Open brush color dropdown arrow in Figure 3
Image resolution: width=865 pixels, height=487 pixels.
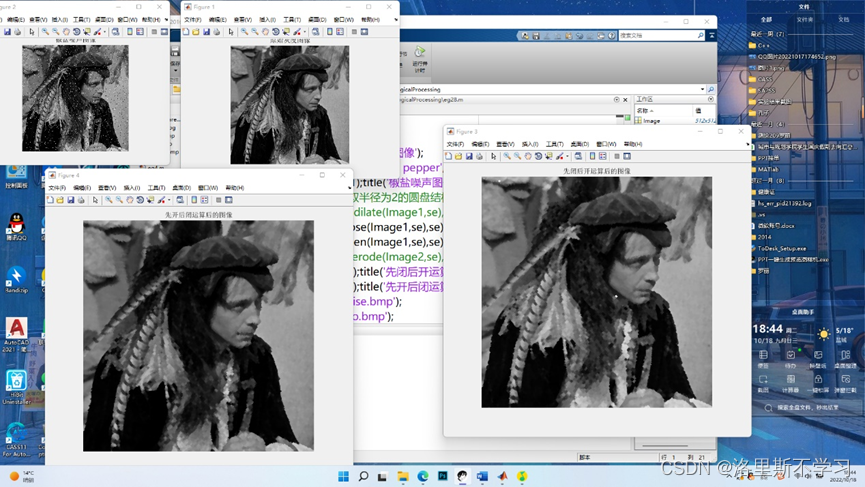(x=568, y=156)
